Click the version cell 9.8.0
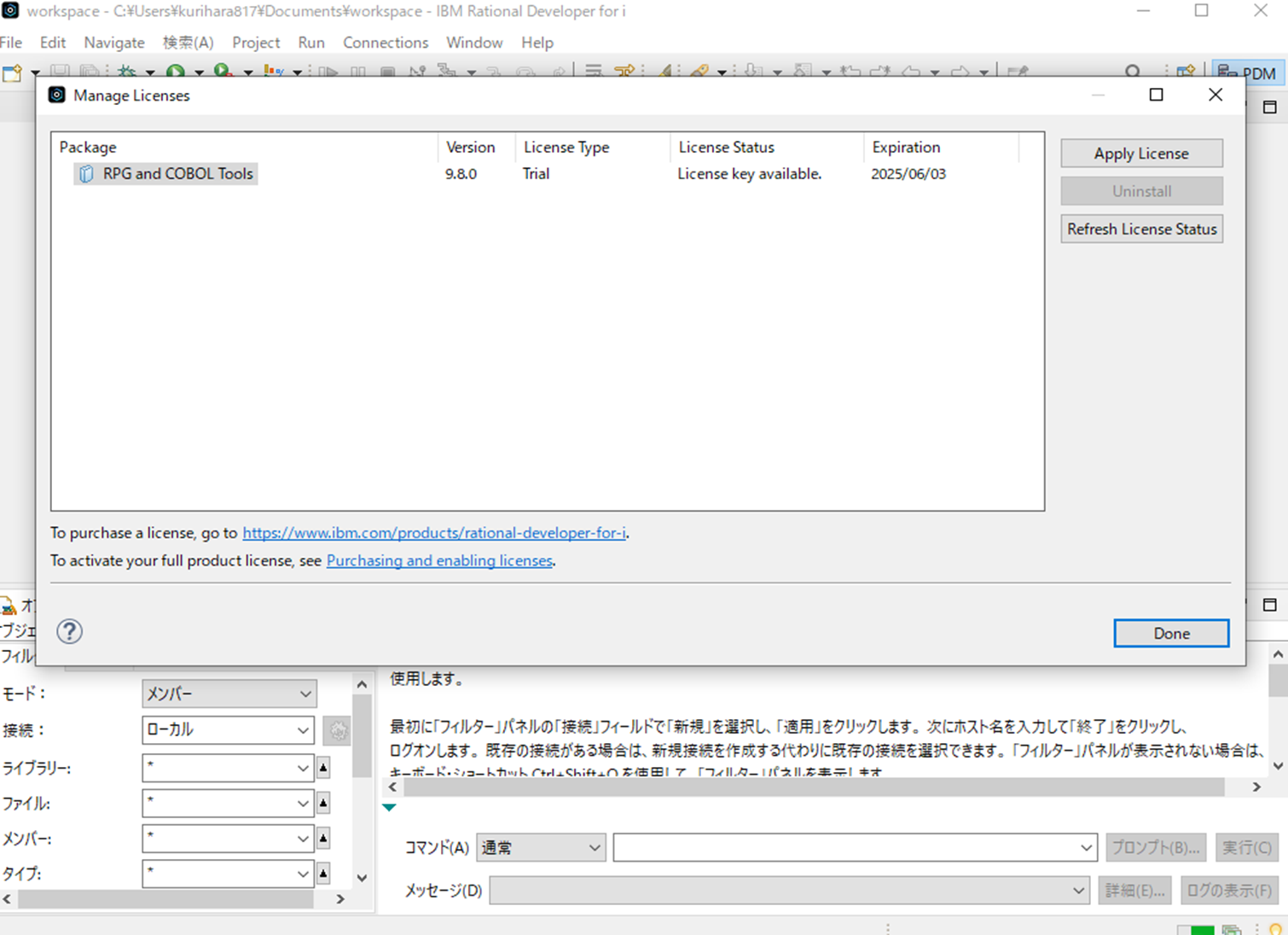1288x935 pixels. [461, 174]
